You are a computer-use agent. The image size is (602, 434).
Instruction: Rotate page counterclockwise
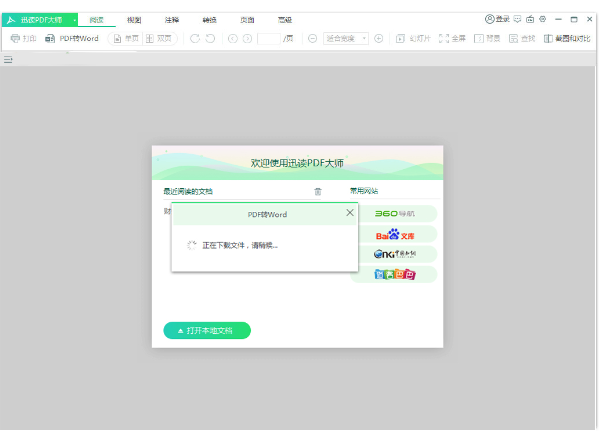(210, 38)
